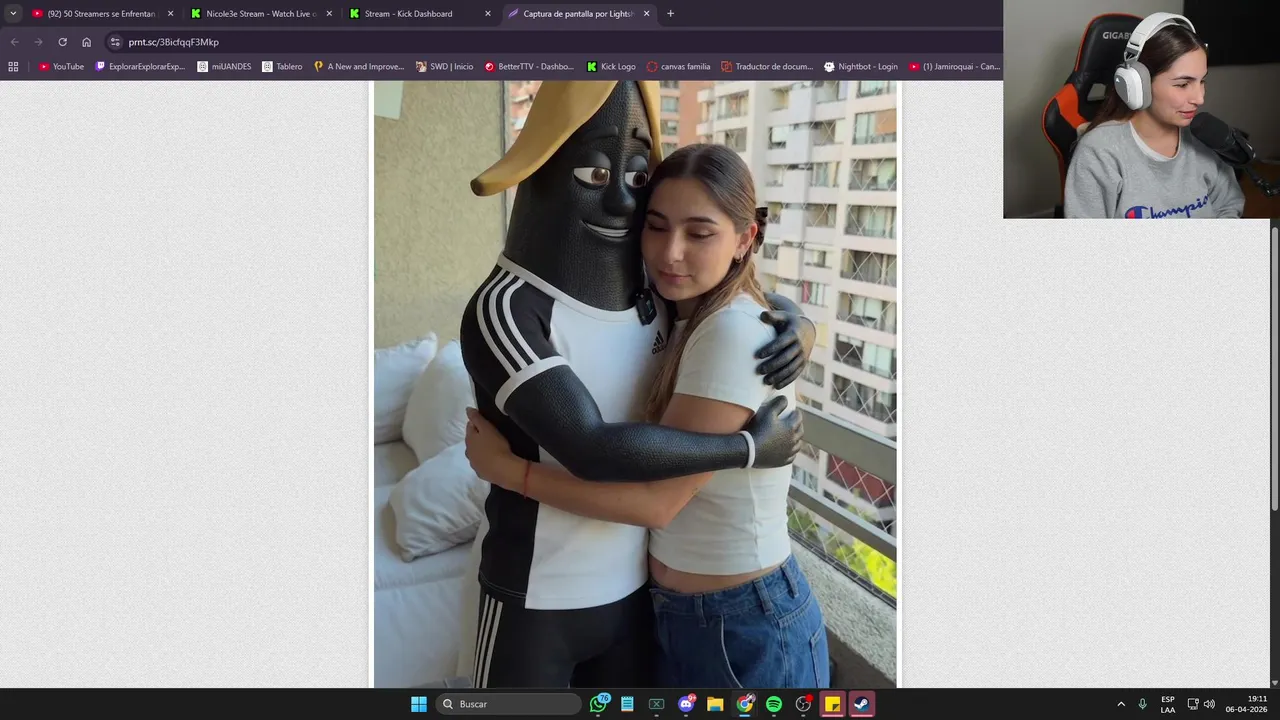Open OBS Studio from the taskbar
1280x720 pixels.
click(803, 704)
